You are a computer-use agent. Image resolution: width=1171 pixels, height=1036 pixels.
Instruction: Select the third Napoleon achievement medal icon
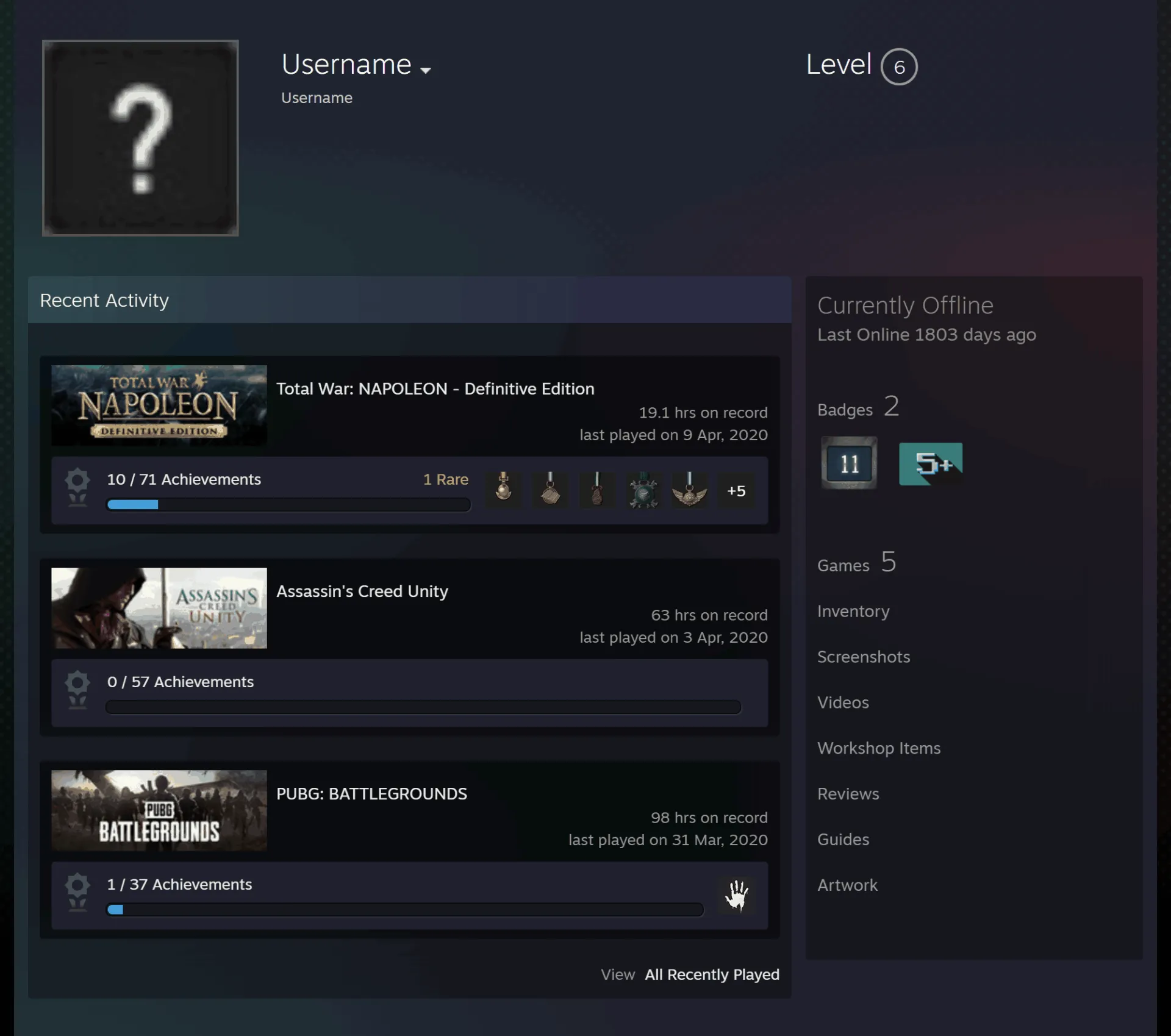coord(596,490)
